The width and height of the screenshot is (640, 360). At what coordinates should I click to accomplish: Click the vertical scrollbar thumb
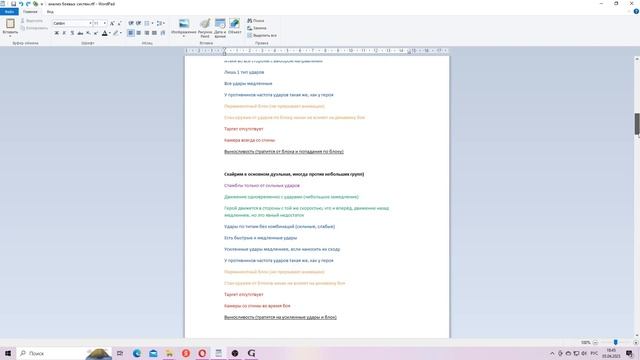point(636,124)
